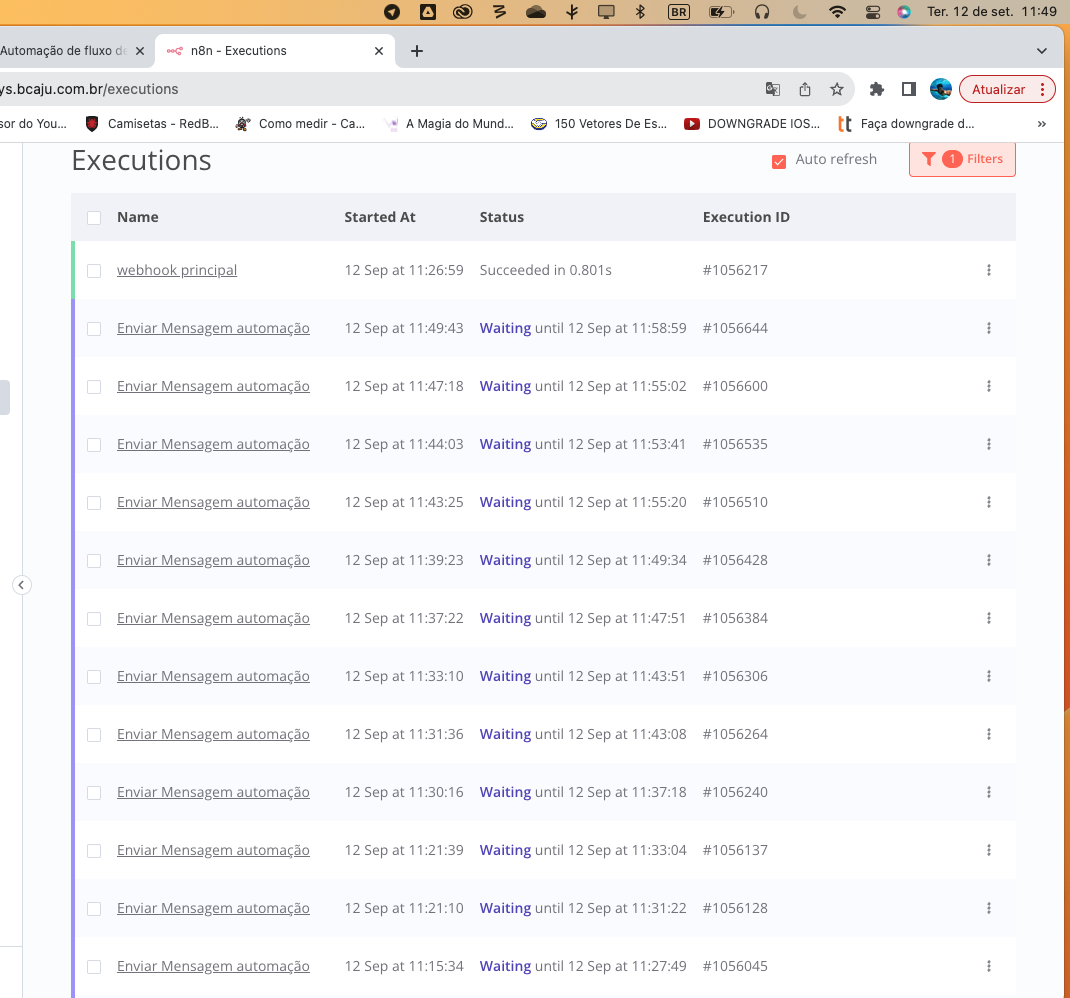Open three-dot menu for execution #1056644
The image size is (1070, 998).
coord(988,328)
